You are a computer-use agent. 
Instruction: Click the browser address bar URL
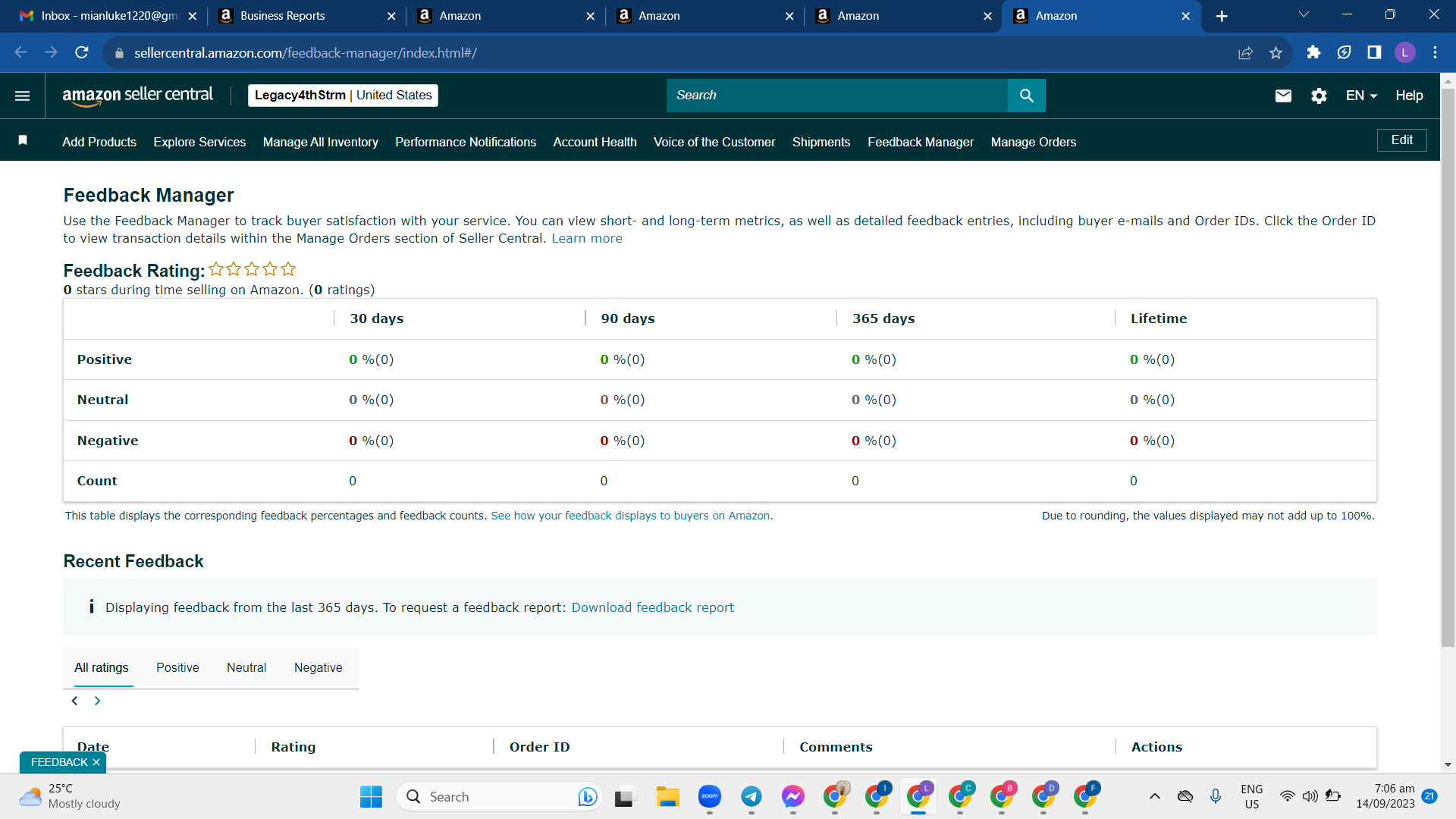(306, 53)
